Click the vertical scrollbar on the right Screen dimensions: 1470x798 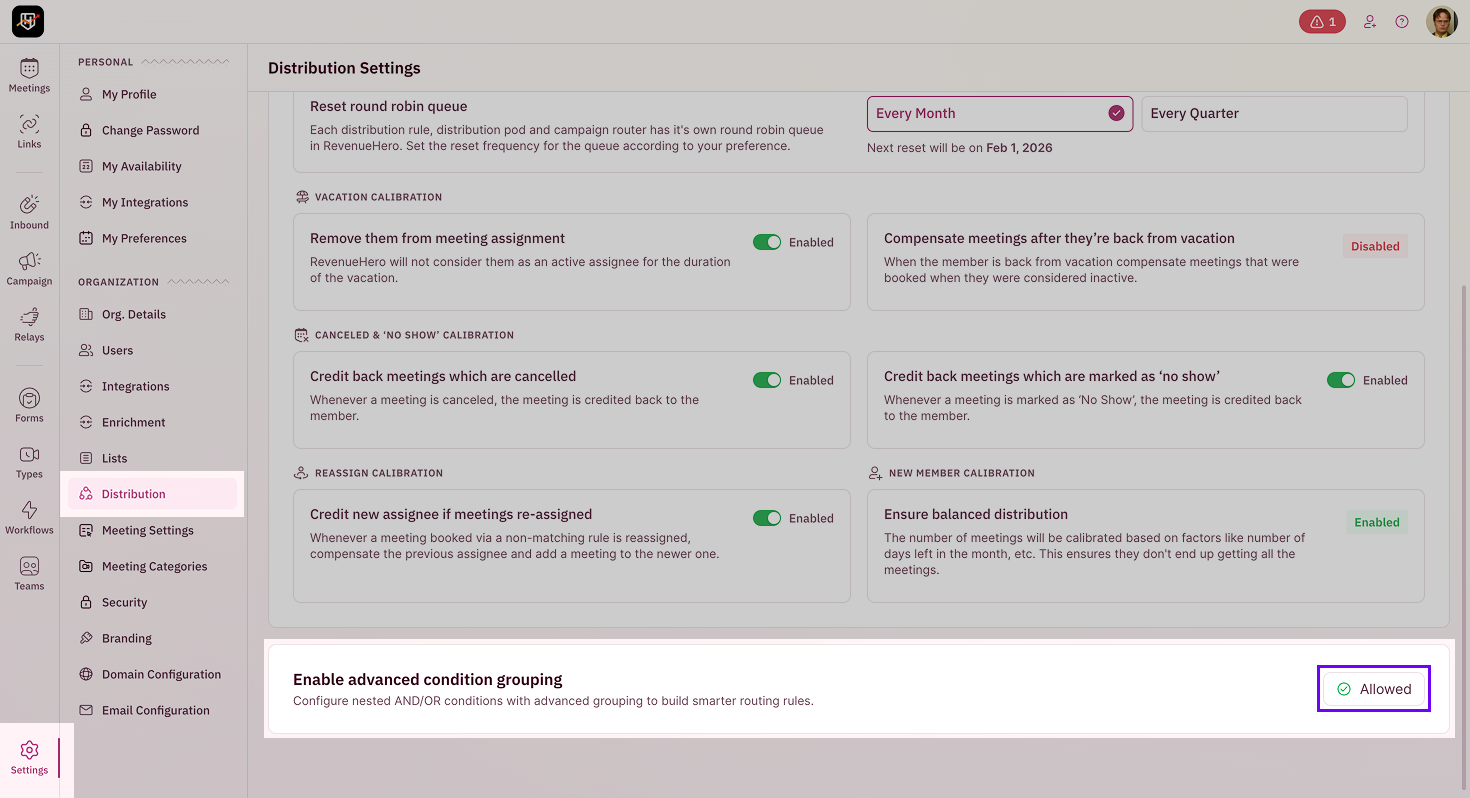pos(1461,400)
